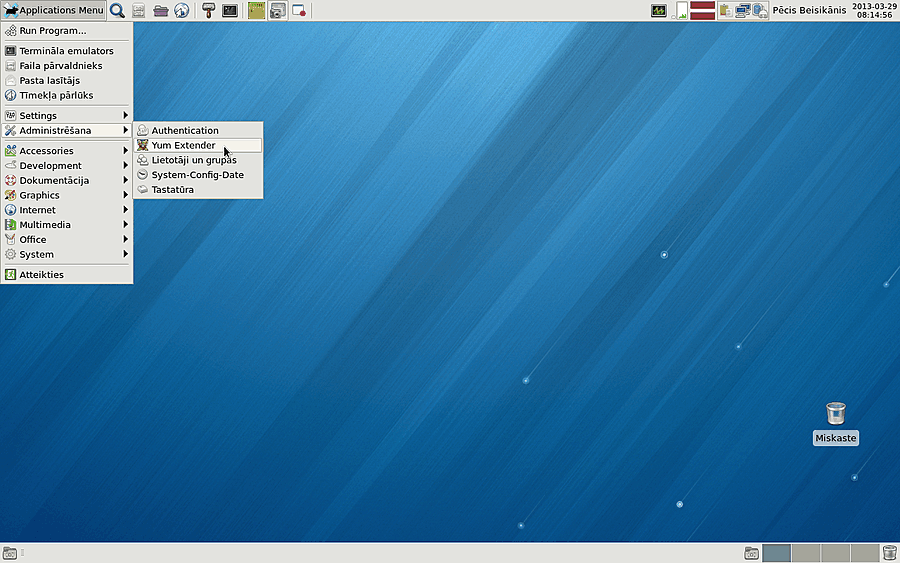This screenshot has height=563, width=900.
Task: Open the clipboard manager tray icon
Action: pos(725,10)
